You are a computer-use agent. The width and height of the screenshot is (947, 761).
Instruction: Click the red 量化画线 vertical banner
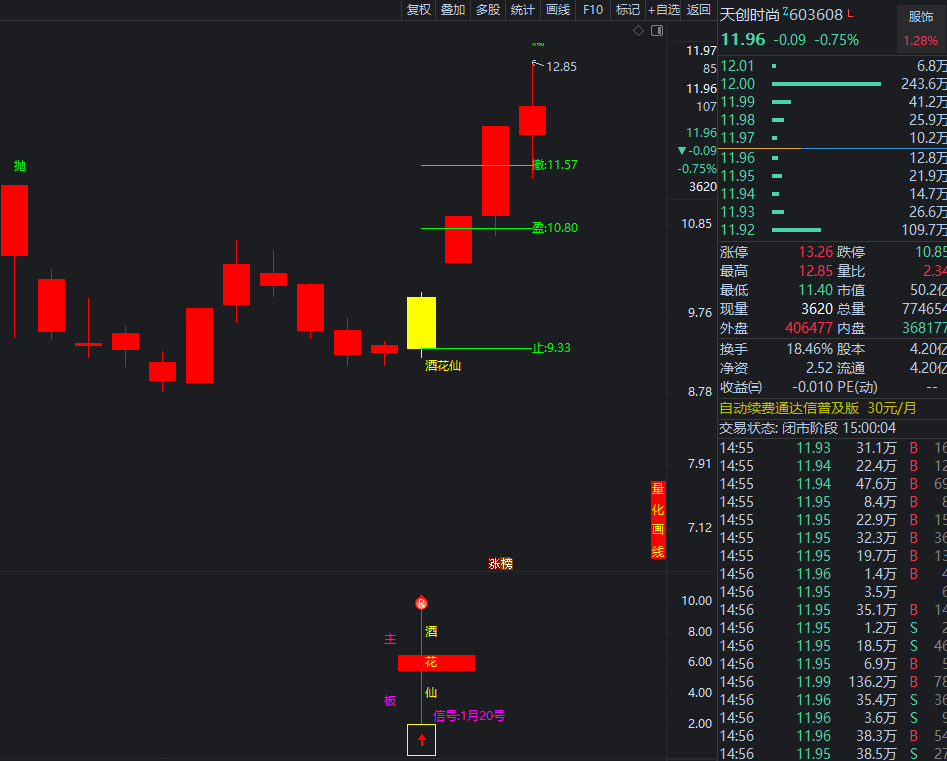(657, 520)
